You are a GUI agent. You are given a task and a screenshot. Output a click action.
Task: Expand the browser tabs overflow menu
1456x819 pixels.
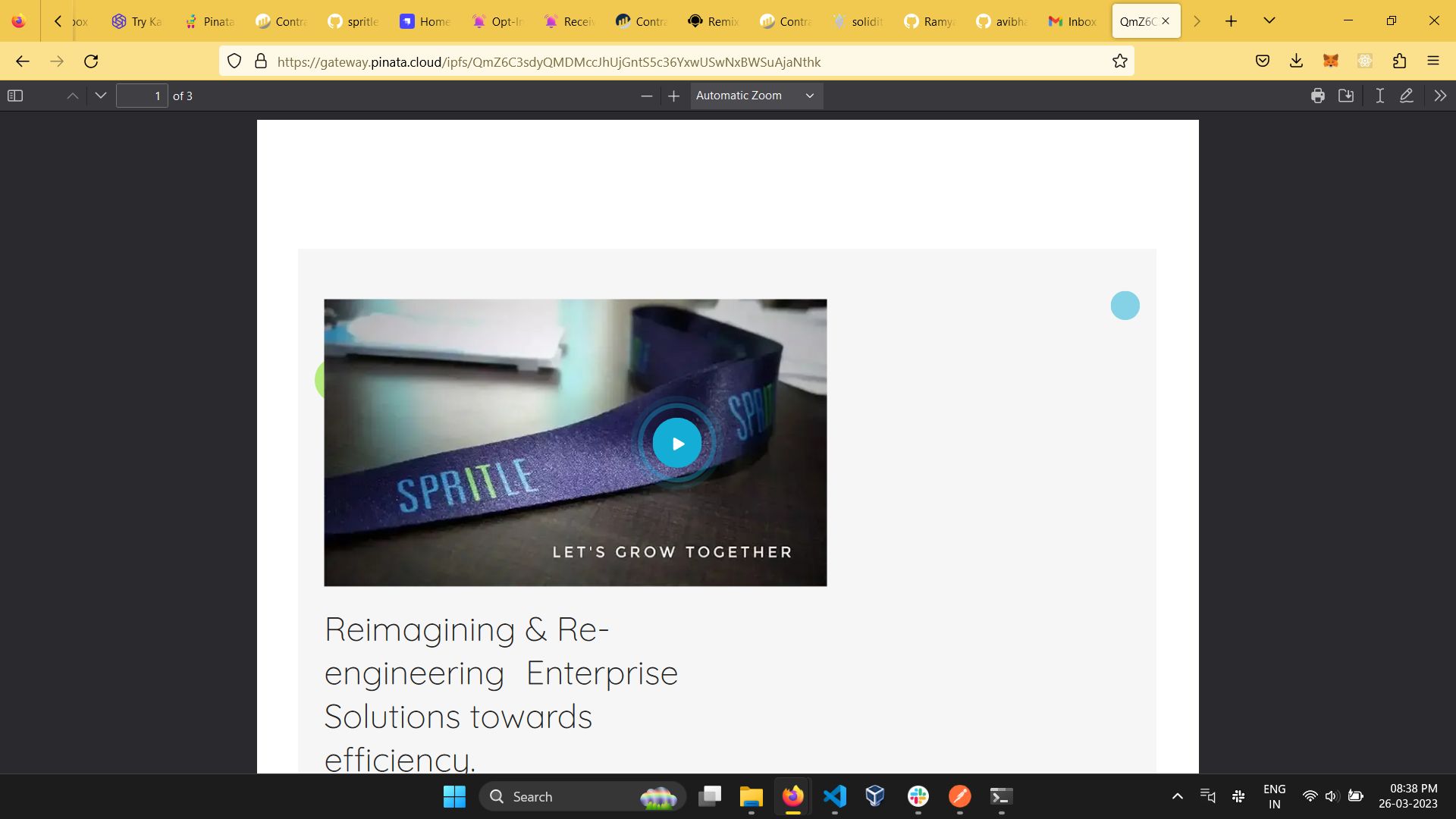1267,21
